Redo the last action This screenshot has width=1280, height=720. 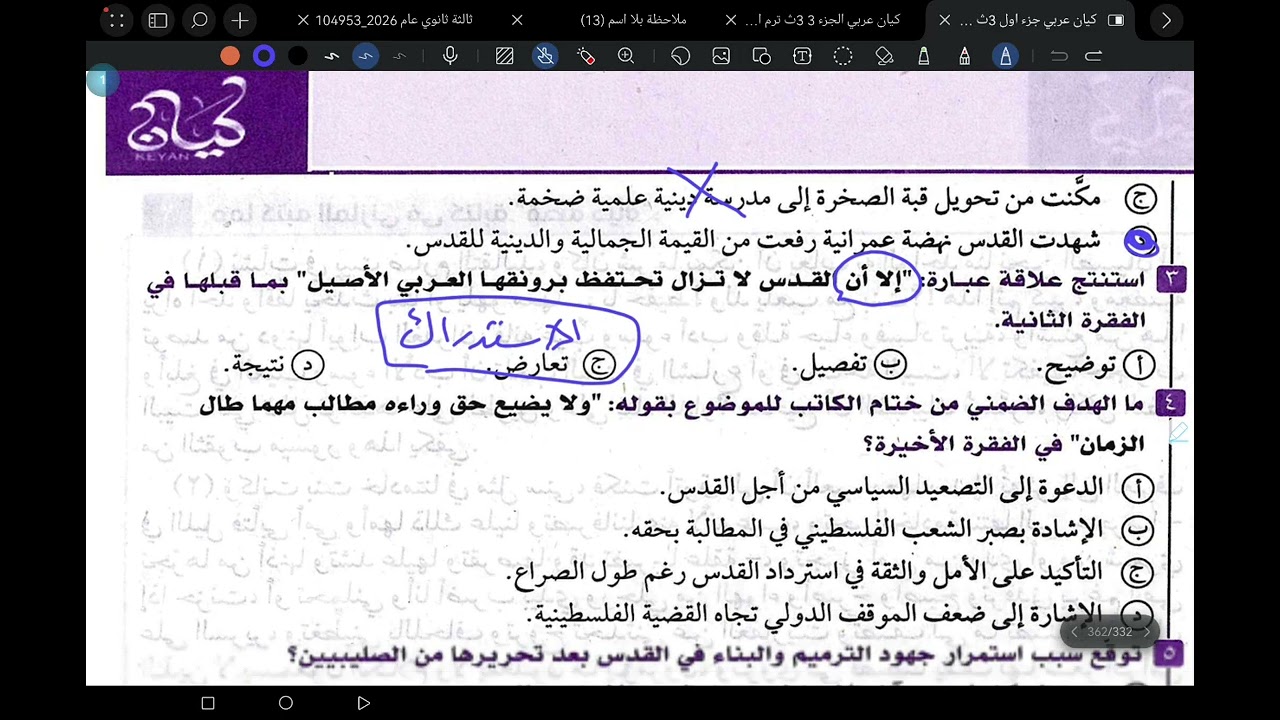coord(1093,56)
